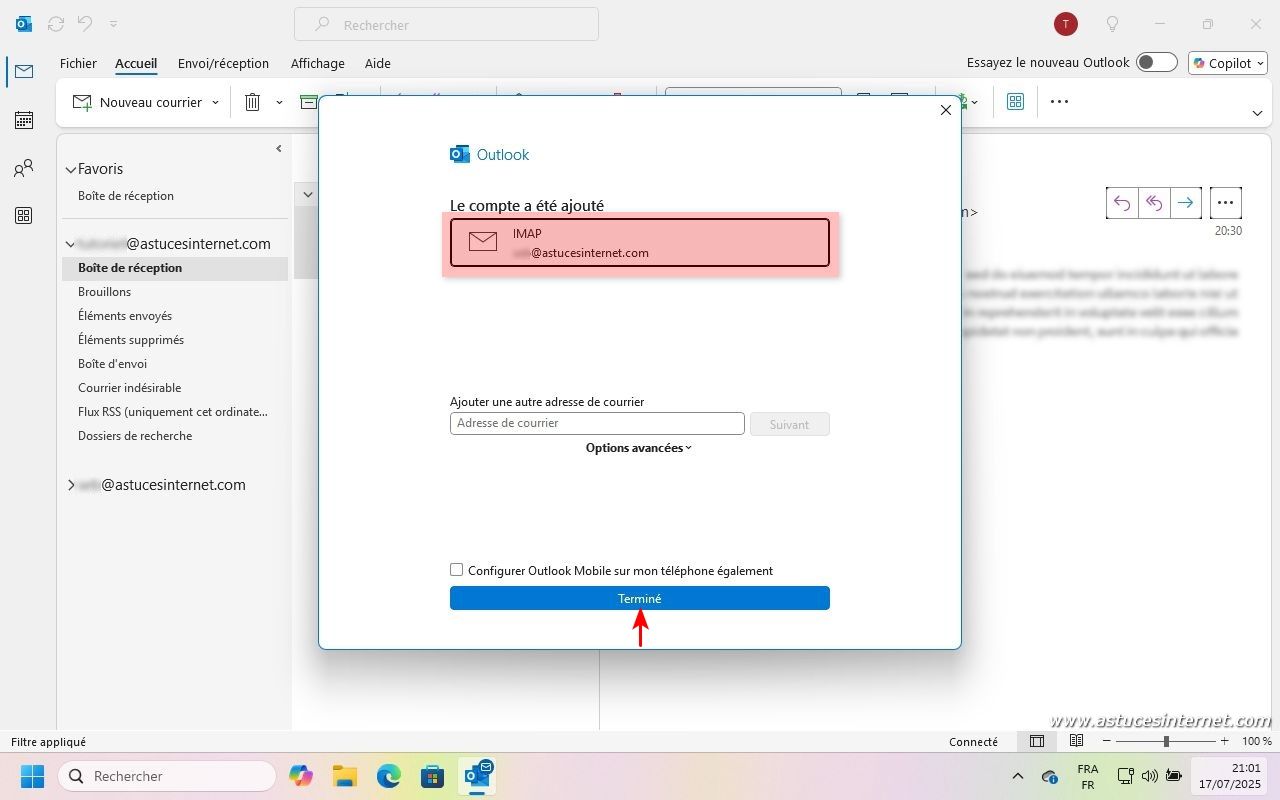Toggle Essayez le nouveau Outlook switch
The height and width of the screenshot is (800, 1280).
(1157, 62)
